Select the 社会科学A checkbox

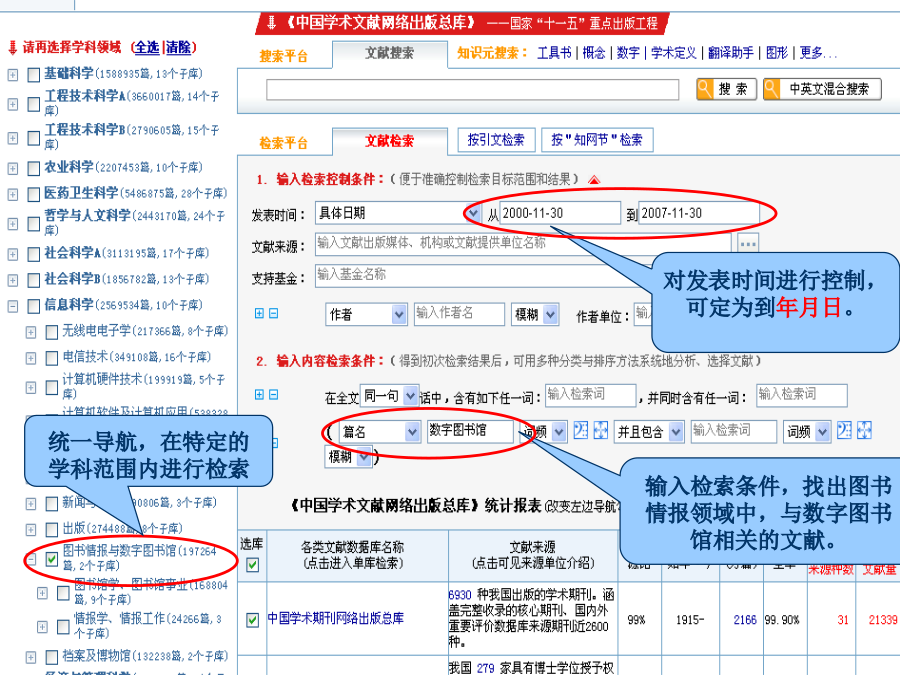[33, 254]
